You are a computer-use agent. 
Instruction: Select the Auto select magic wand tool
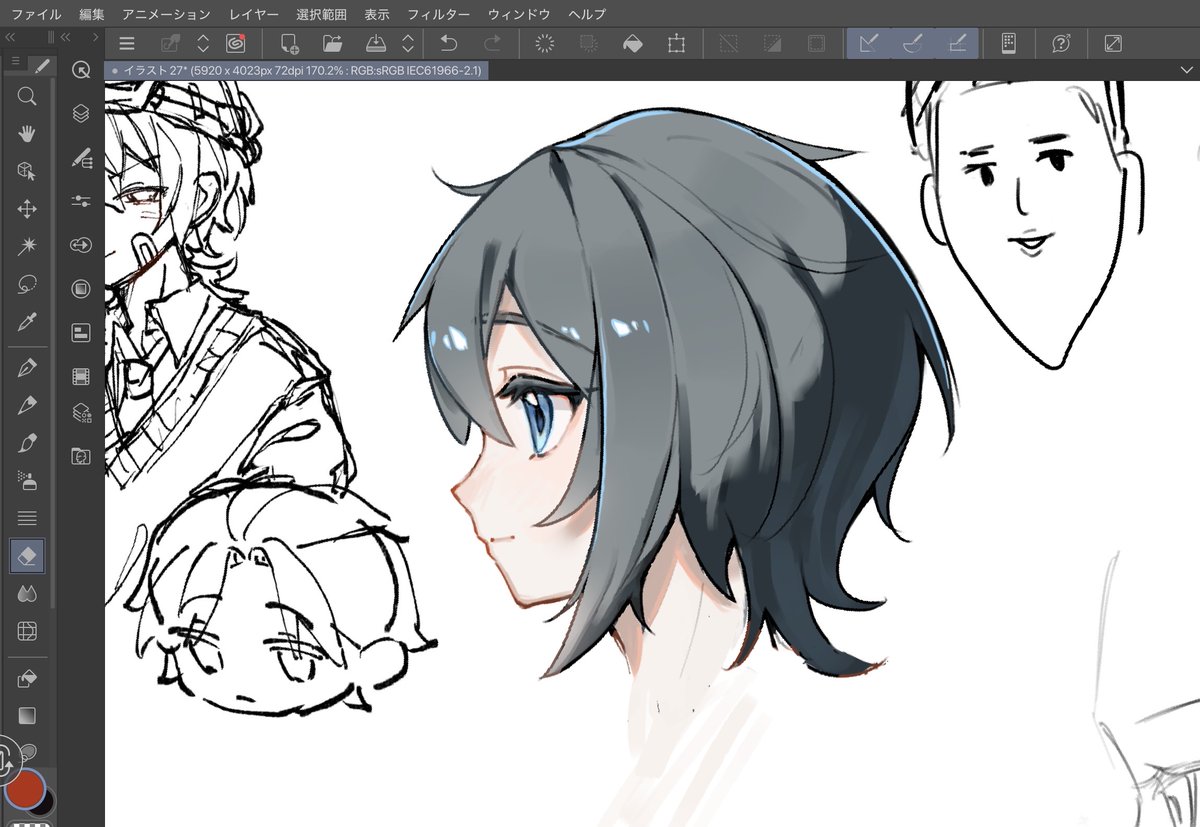pyautogui.click(x=27, y=246)
